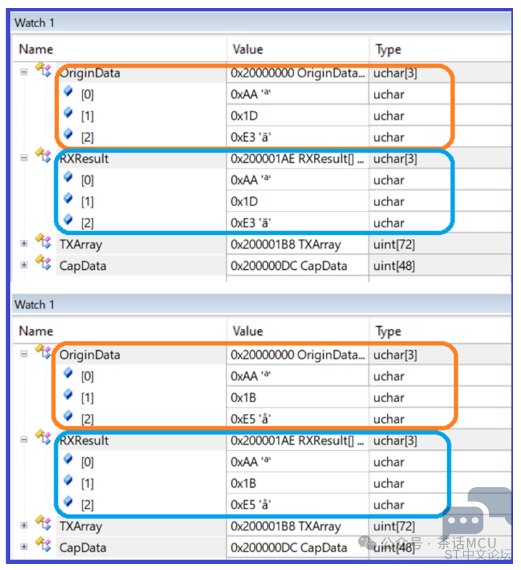Collapse RXResult in upper Watch 1 window
This screenshot has width=521, height=570.
pos(24,158)
